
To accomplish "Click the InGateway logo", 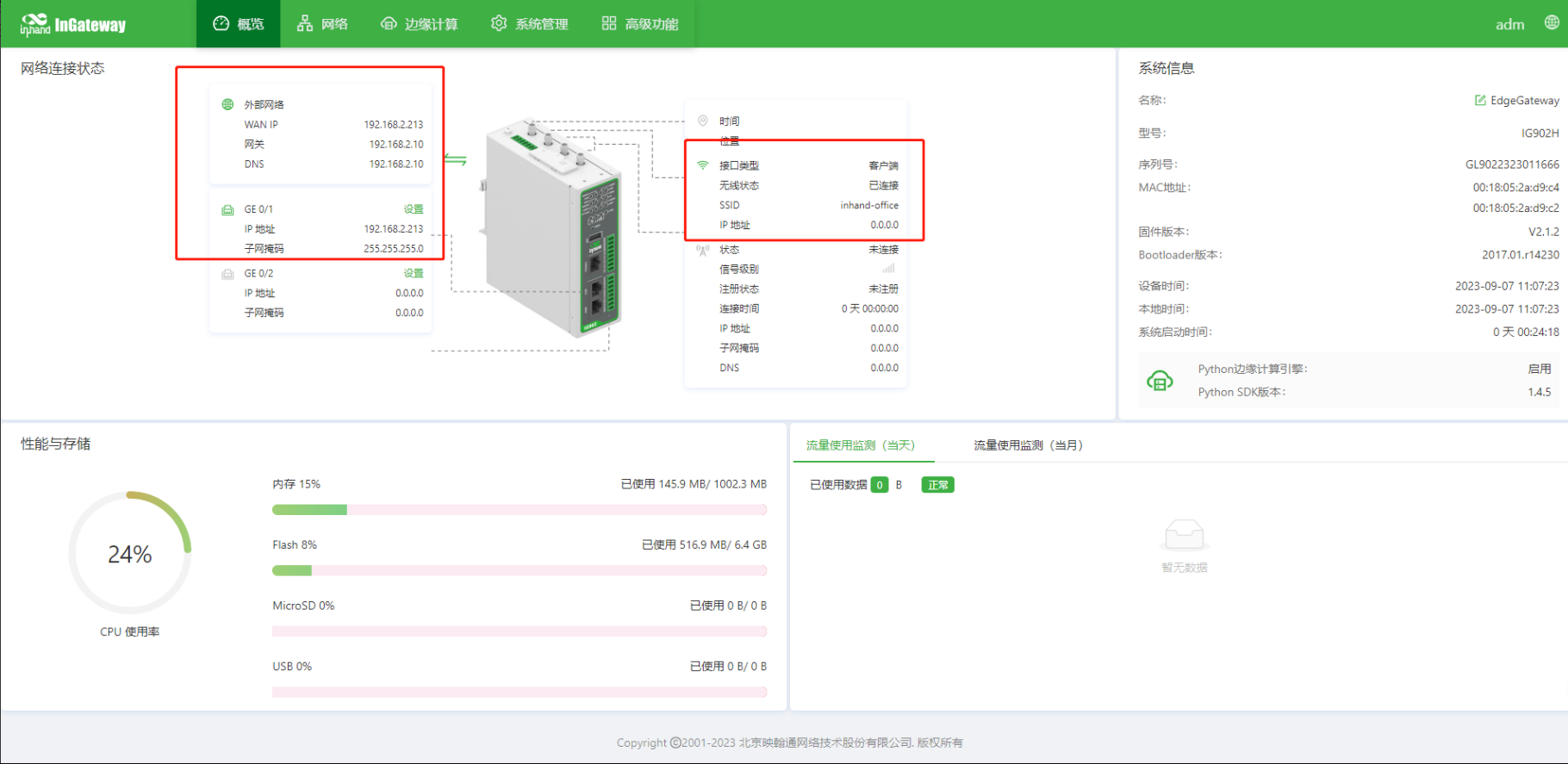I will (x=73, y=24).
